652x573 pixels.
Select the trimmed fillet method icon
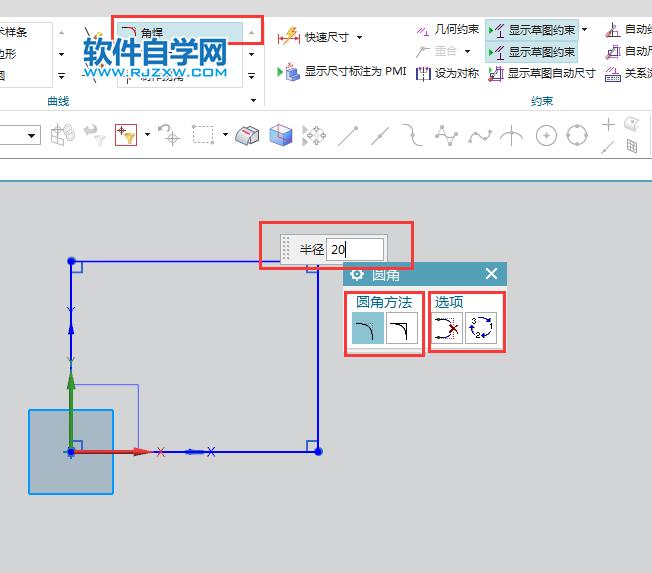tap(368, 328)
